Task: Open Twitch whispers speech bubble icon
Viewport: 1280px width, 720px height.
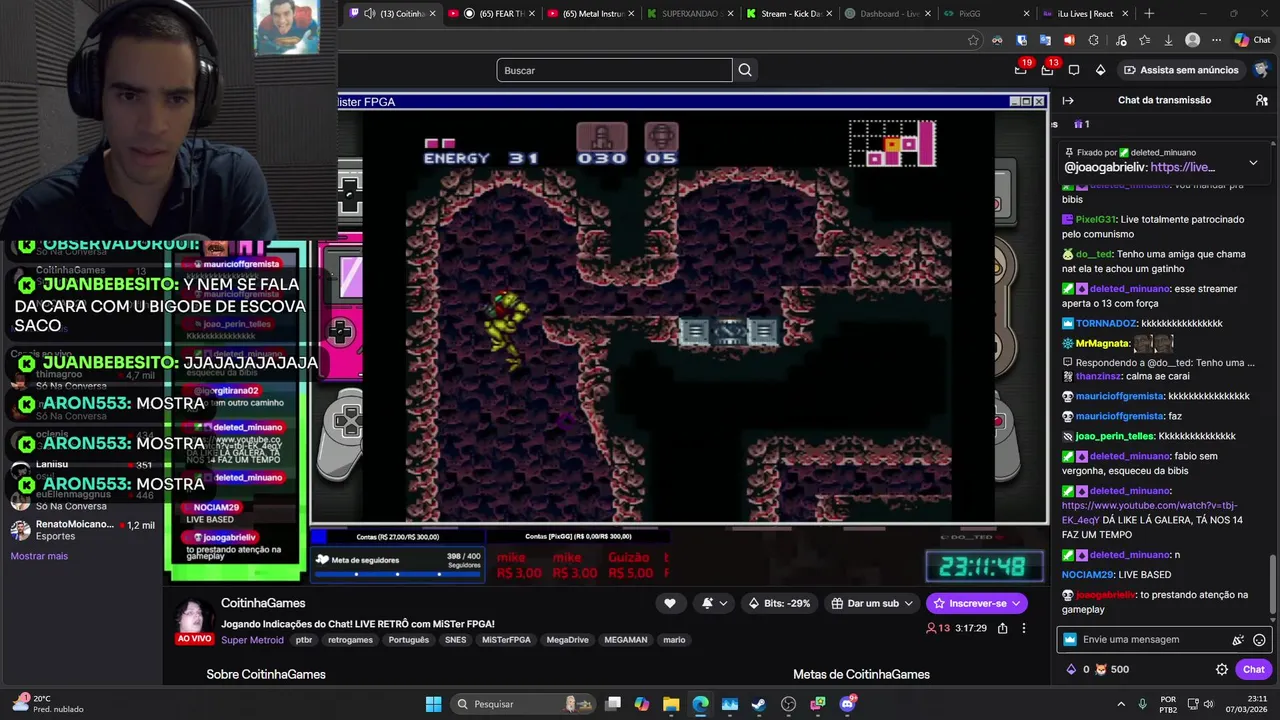Action: (x=1074, y=70)
